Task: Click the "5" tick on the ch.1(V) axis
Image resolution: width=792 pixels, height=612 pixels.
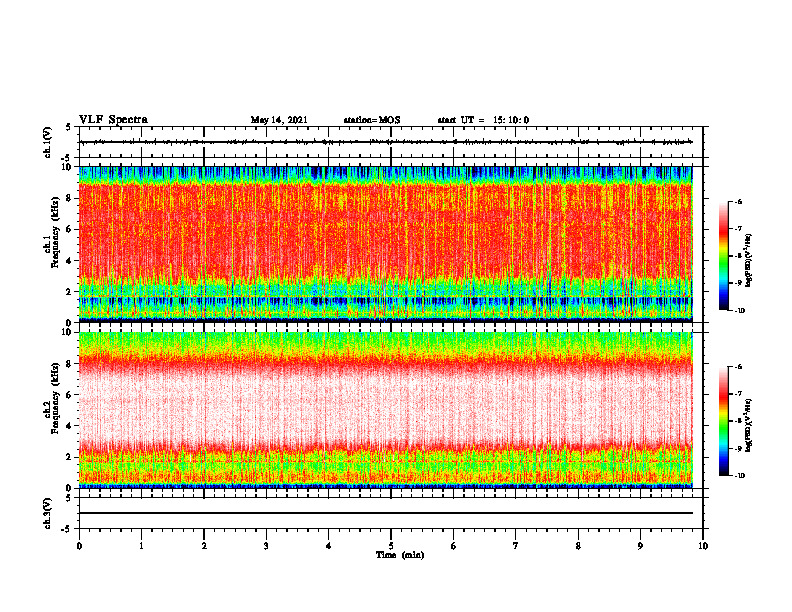Action: point(69,128)
